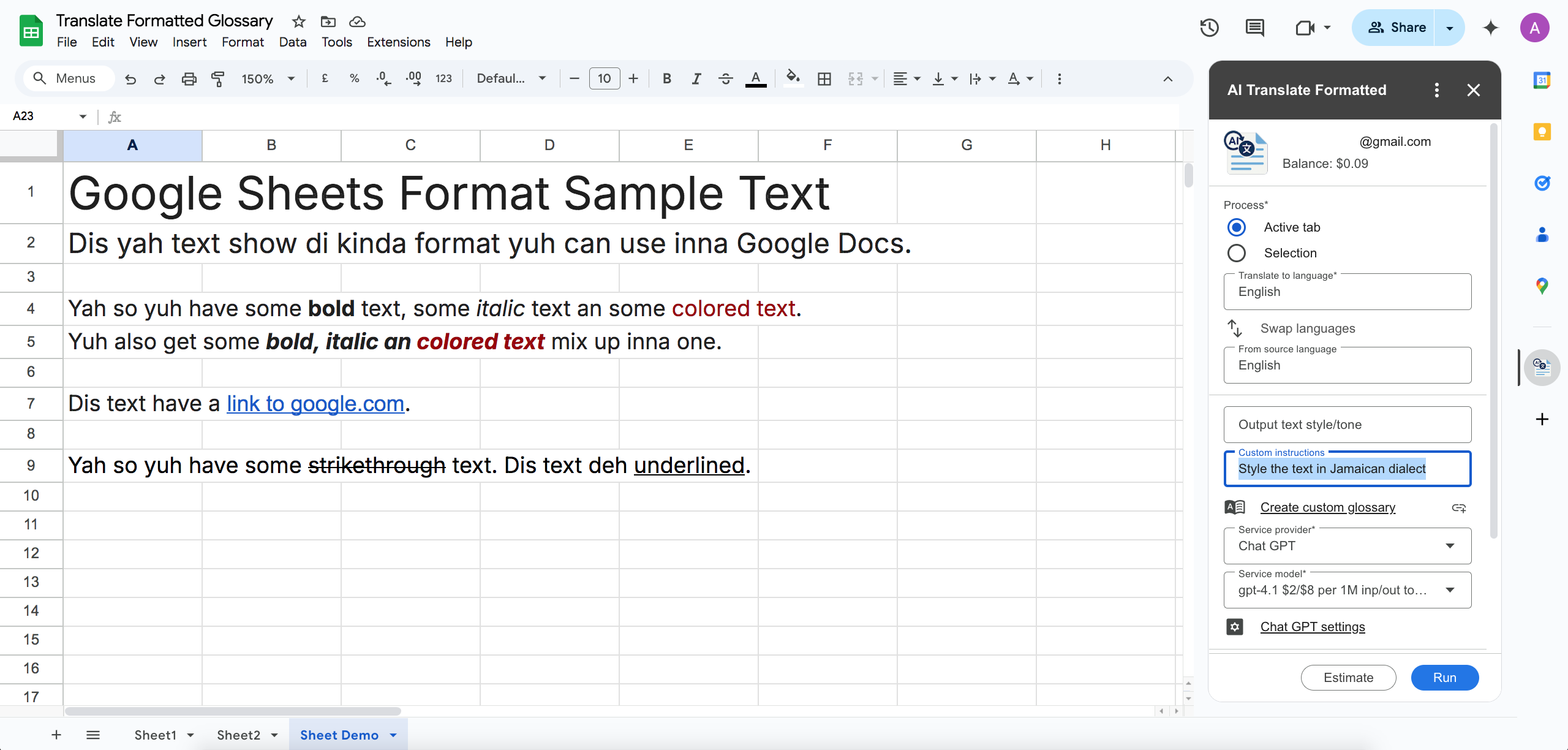Format as currency with pound icon
Image resolution: width=1568 pixels, height=750 pixels.
[x=325, y=78]
